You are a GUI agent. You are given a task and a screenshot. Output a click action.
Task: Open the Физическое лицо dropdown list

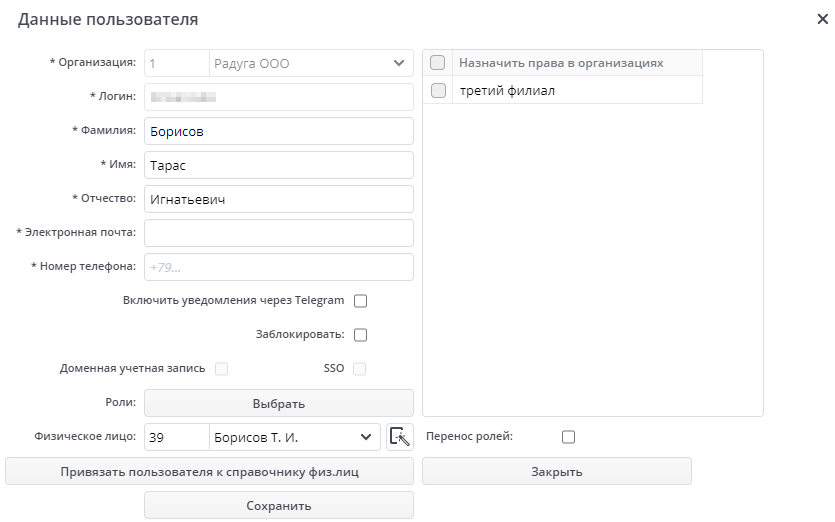pos(366,437)
